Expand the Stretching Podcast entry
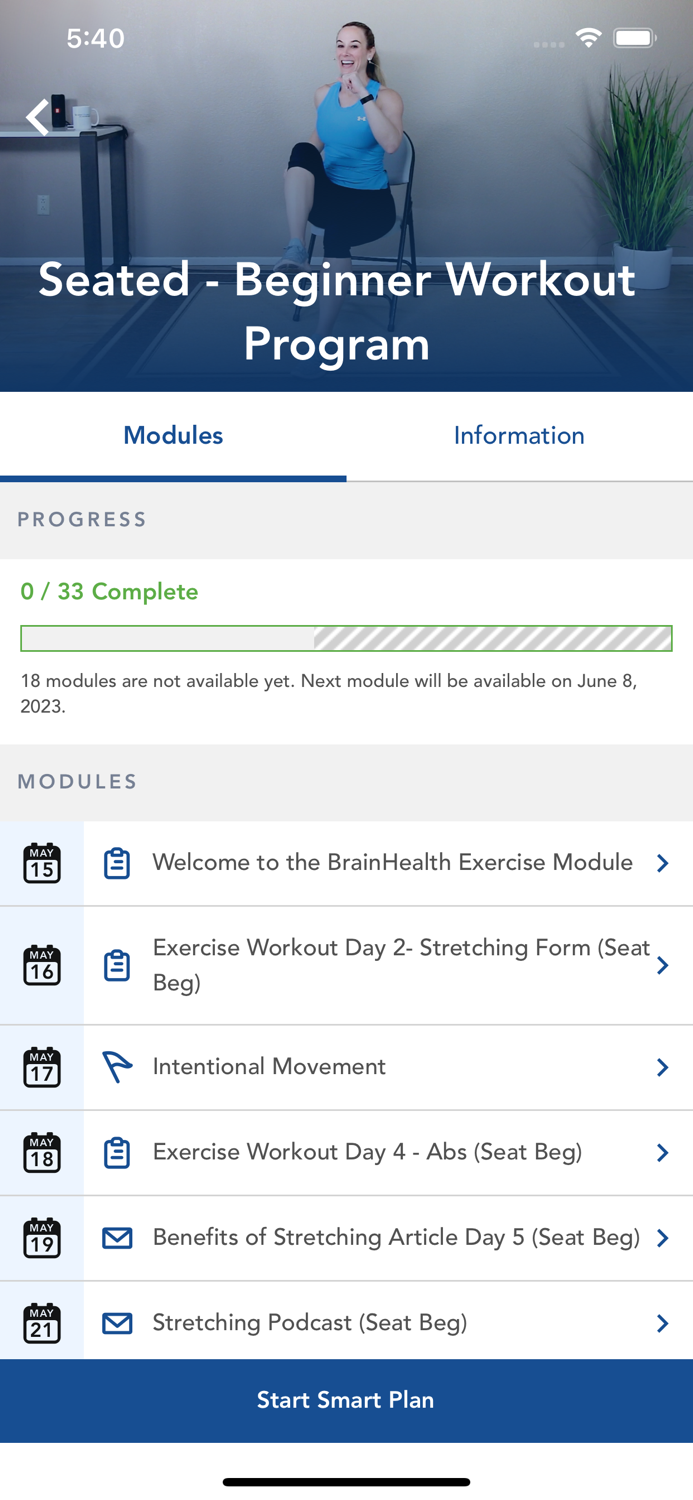Image resolution: width=693 pixels, height=1500 pixels. pos(662,1322)
